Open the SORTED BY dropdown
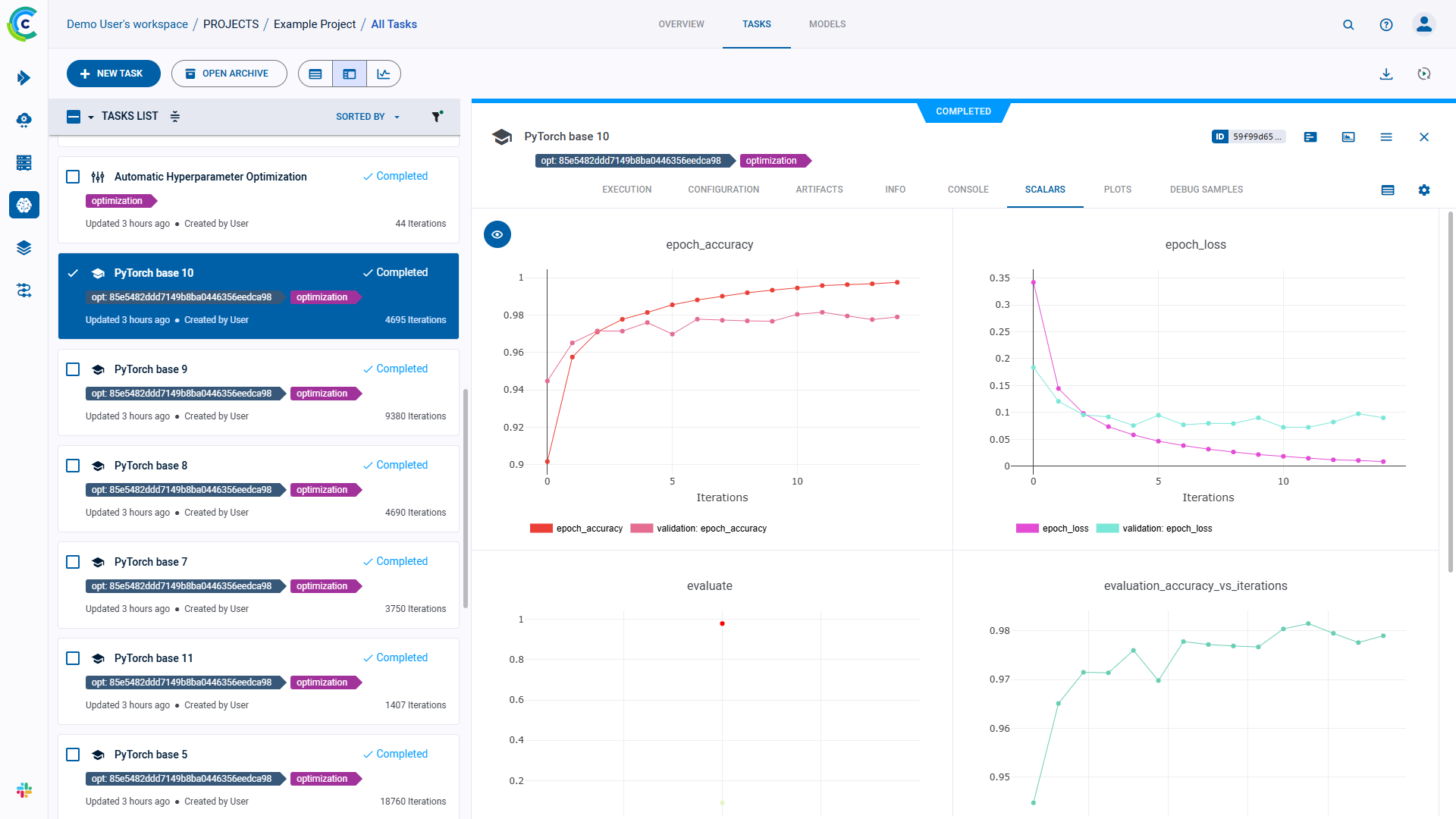Image resolution: width=1456 pixels, height=819 pixels. [x=367, y=116]
